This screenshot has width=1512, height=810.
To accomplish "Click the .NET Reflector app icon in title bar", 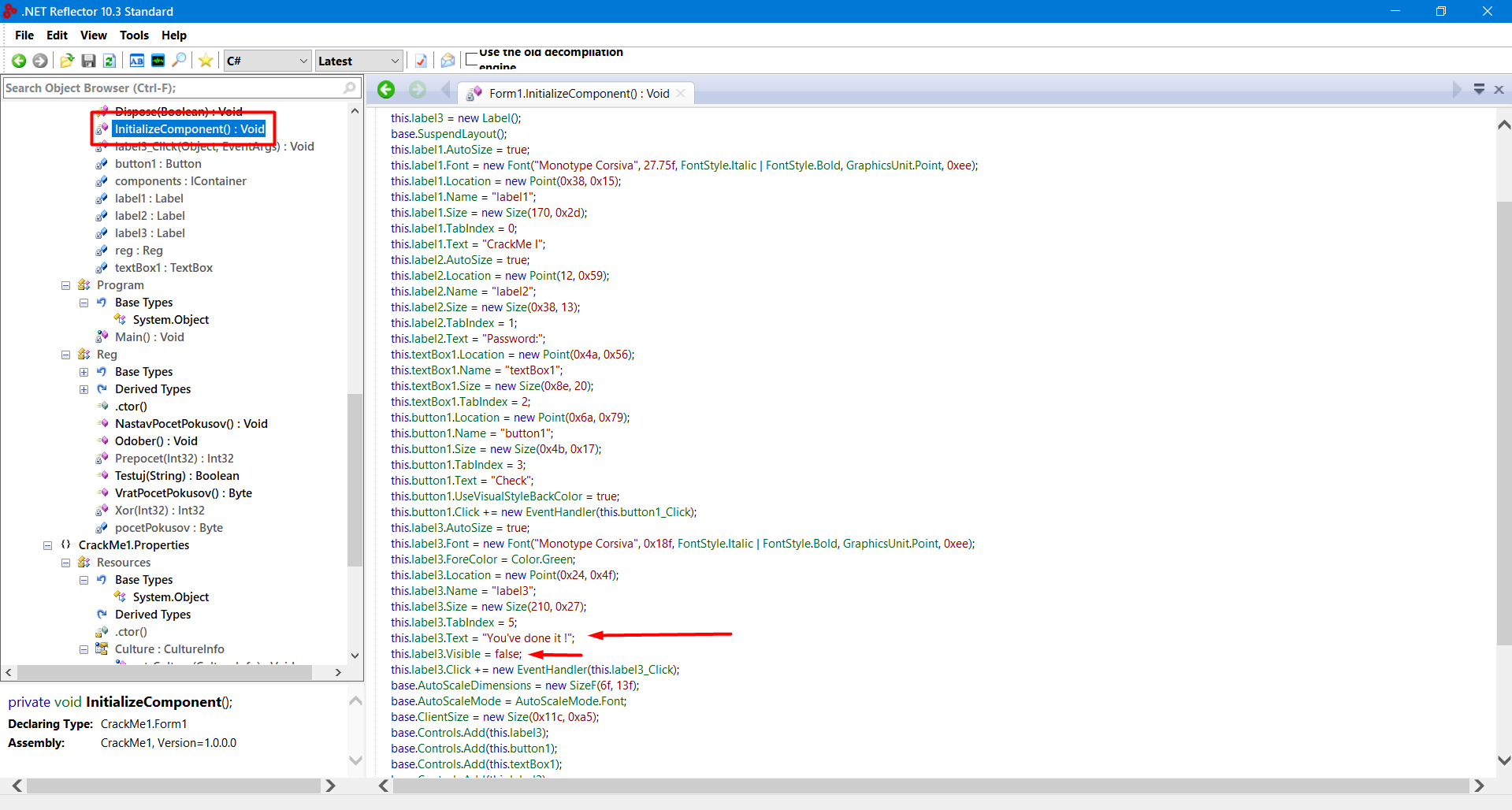I will pyautogui.click(x=10, y=11).
